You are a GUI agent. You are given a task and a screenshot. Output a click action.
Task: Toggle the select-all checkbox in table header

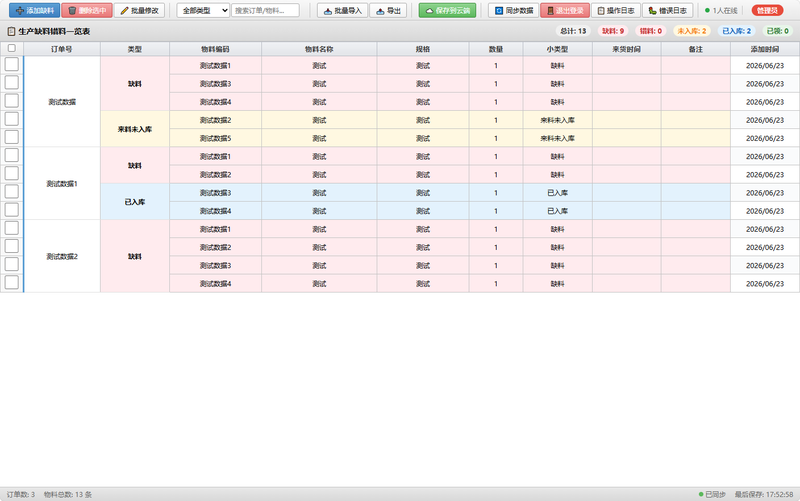pos(12,48)
